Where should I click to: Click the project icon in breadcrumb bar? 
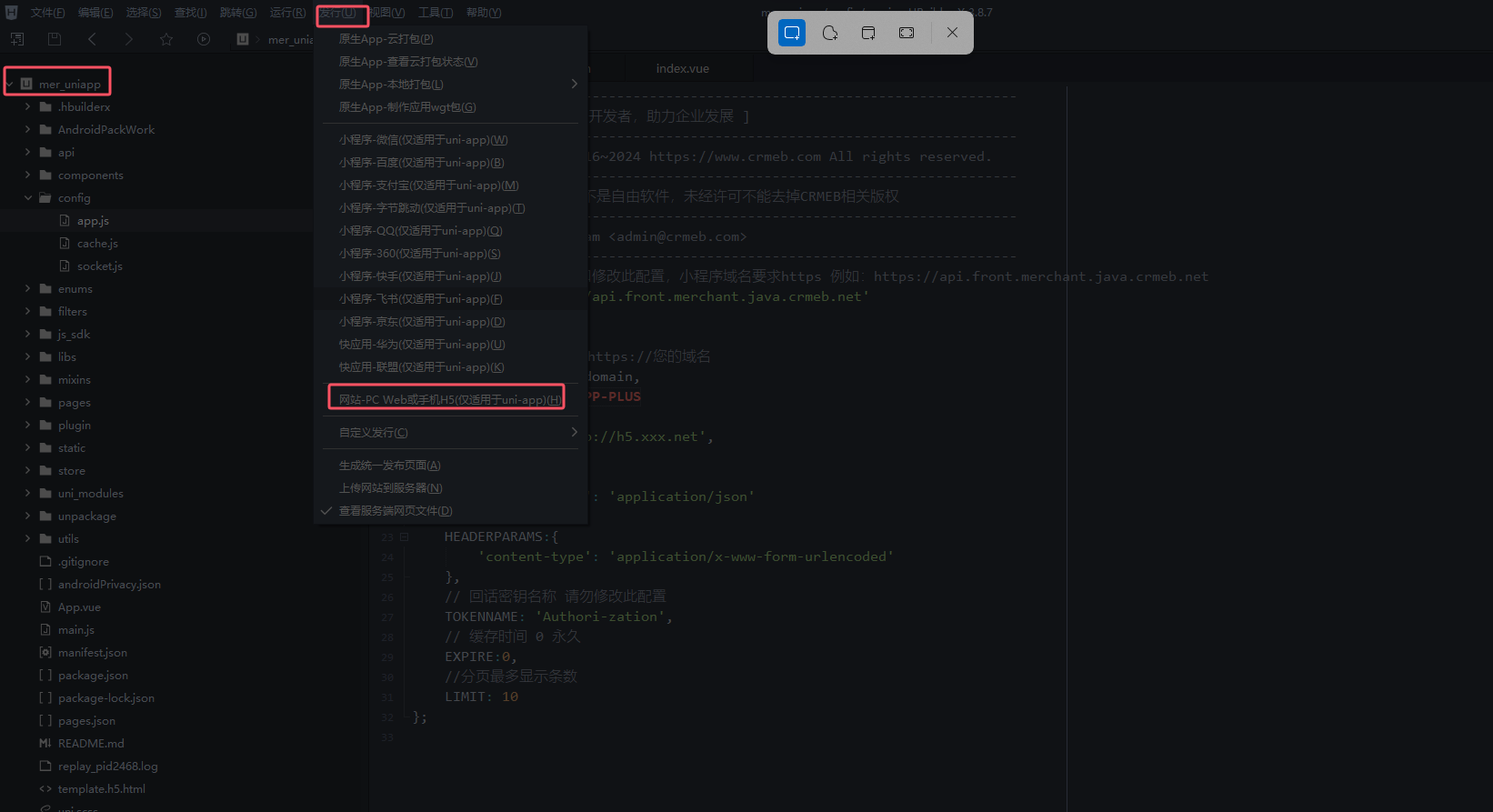pos(243,39)
